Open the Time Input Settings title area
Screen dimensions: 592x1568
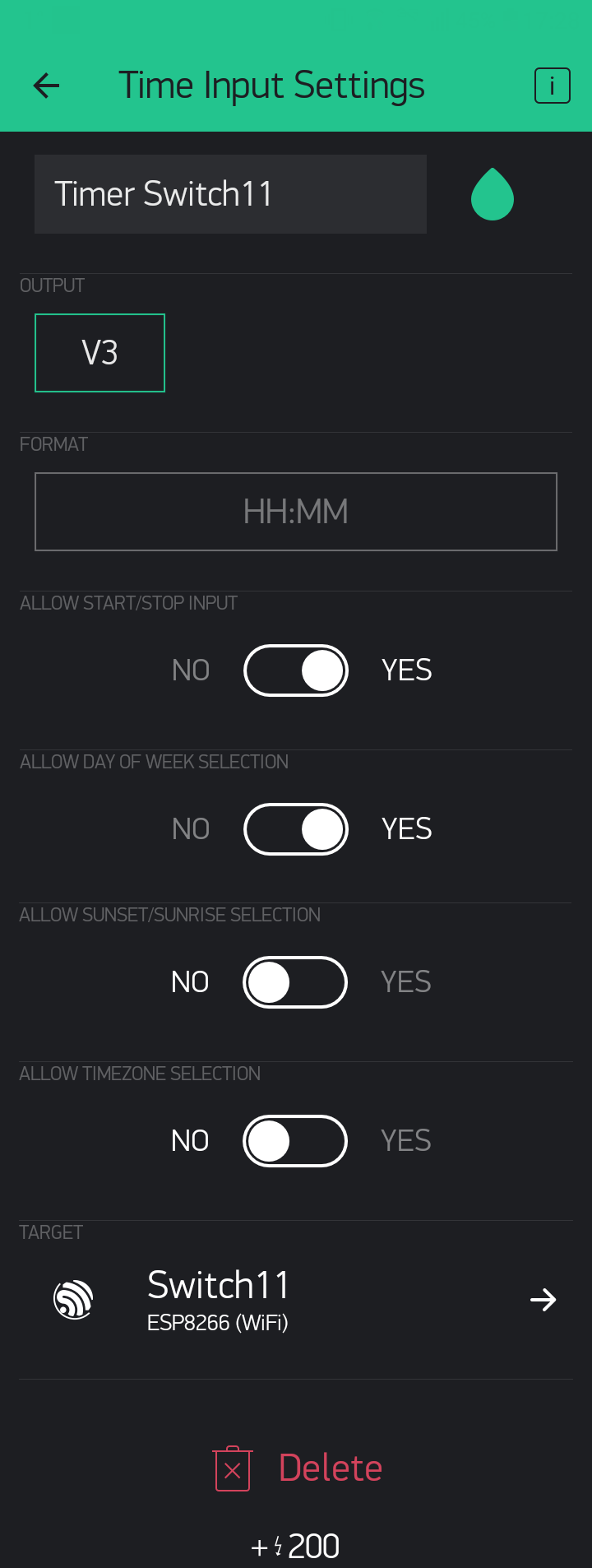[273, 85]
